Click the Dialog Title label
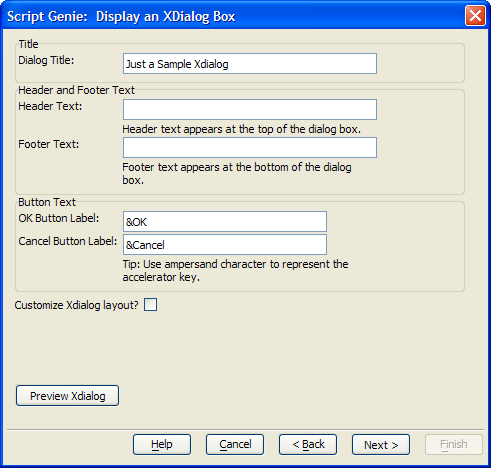The height and width of the screenshot is (468, 491). [x=46, y=60]
